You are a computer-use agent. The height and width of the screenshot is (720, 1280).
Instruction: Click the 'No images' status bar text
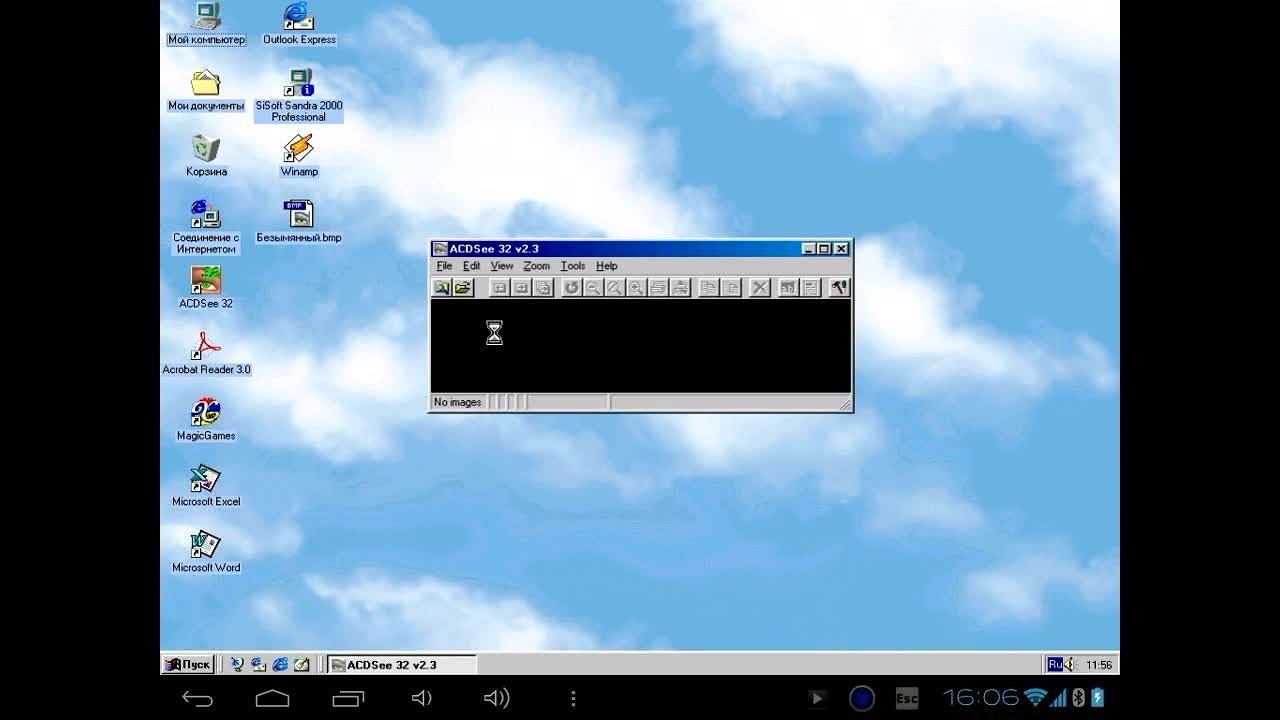pos(457,402)
